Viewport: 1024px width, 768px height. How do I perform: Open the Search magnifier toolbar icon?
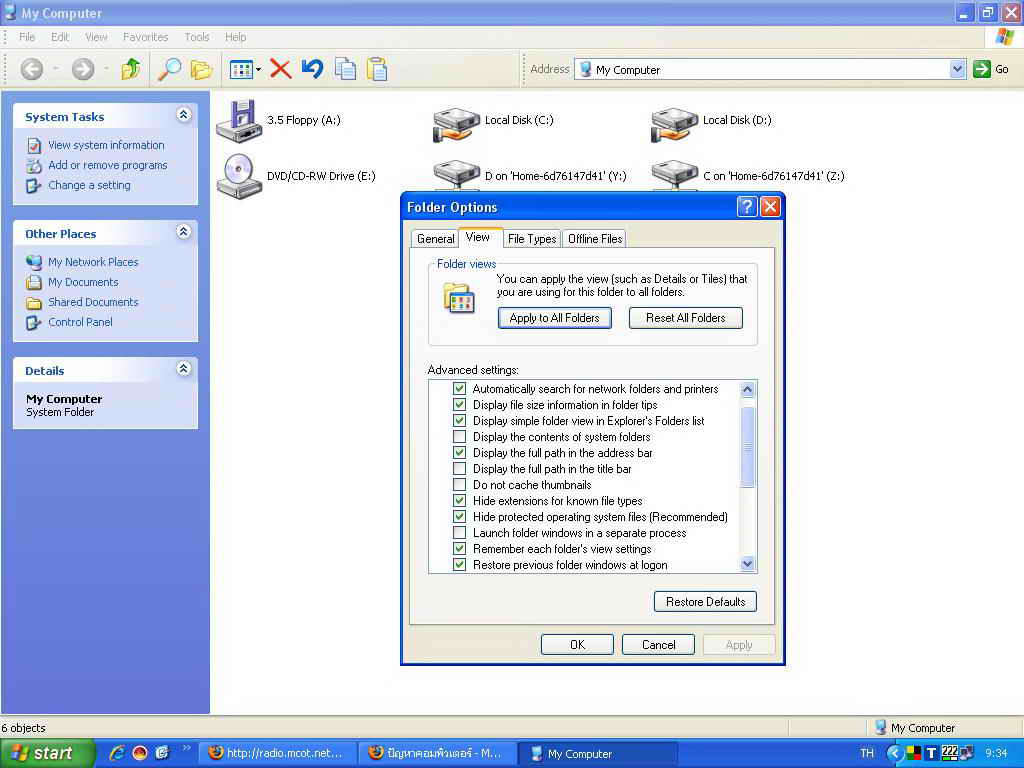pos(169,69)
